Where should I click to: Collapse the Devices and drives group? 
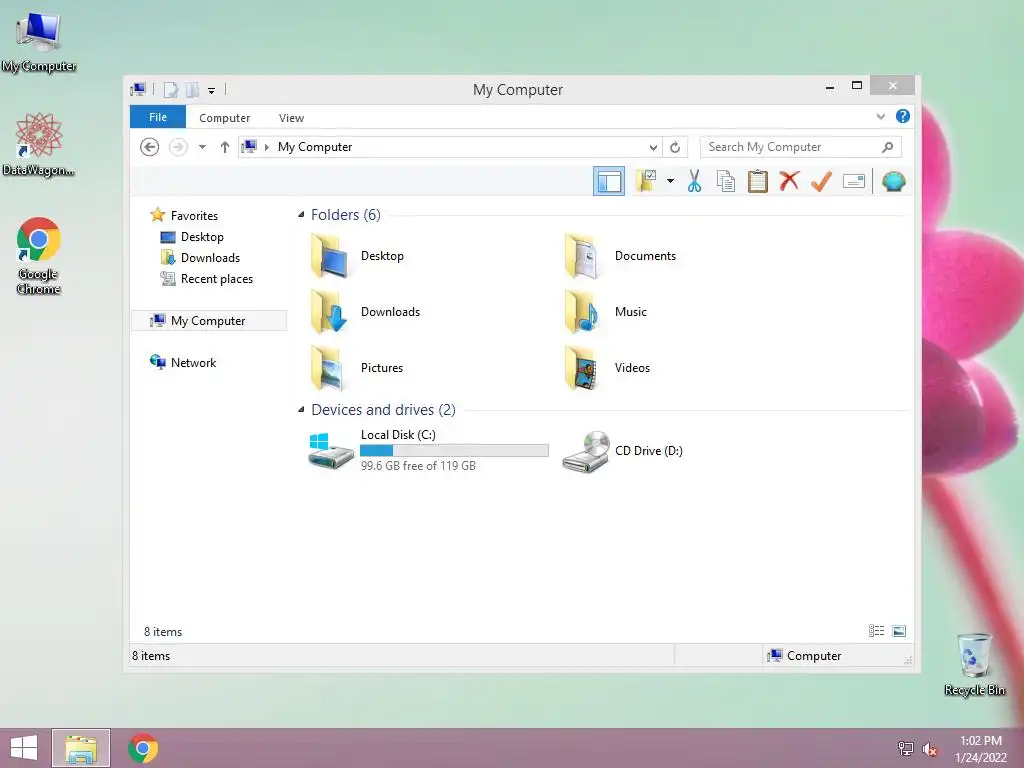pos(301,410)
